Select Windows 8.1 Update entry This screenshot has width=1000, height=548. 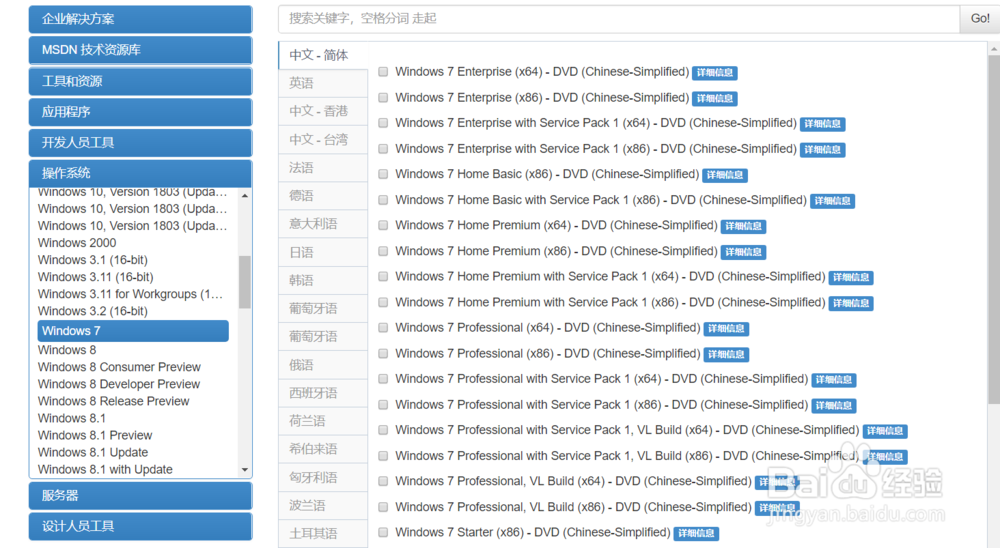coord(93,452)
